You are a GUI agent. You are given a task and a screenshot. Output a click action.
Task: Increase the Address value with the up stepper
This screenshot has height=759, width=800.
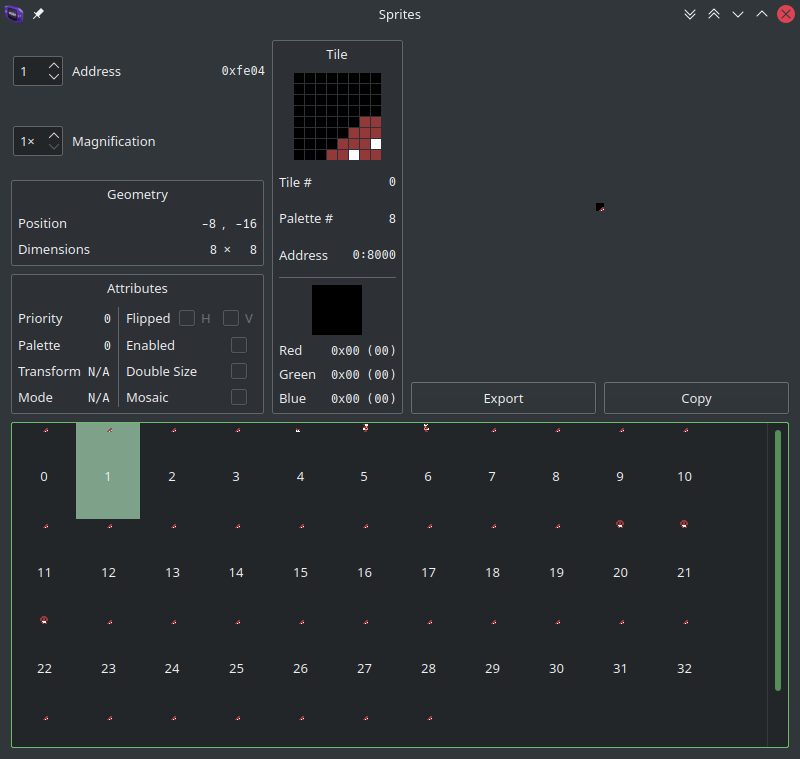pos(54,65)
